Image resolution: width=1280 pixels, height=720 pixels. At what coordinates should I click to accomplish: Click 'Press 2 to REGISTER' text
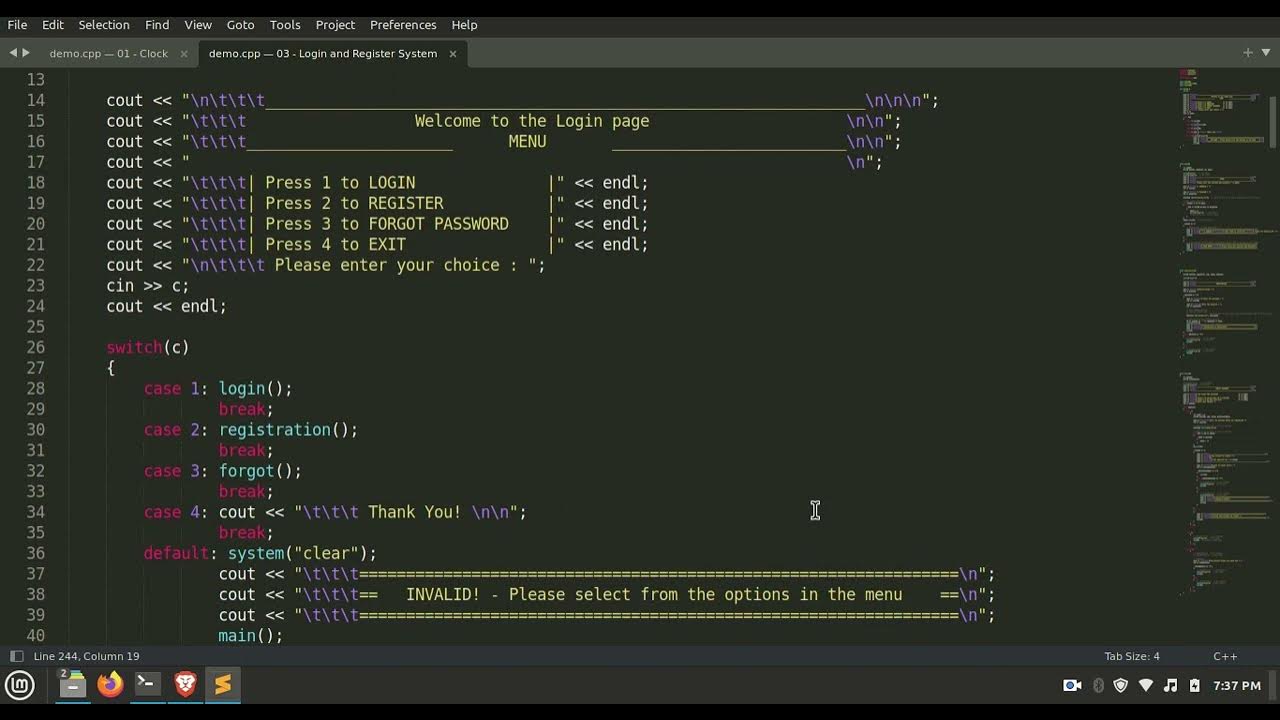[354, 203]
